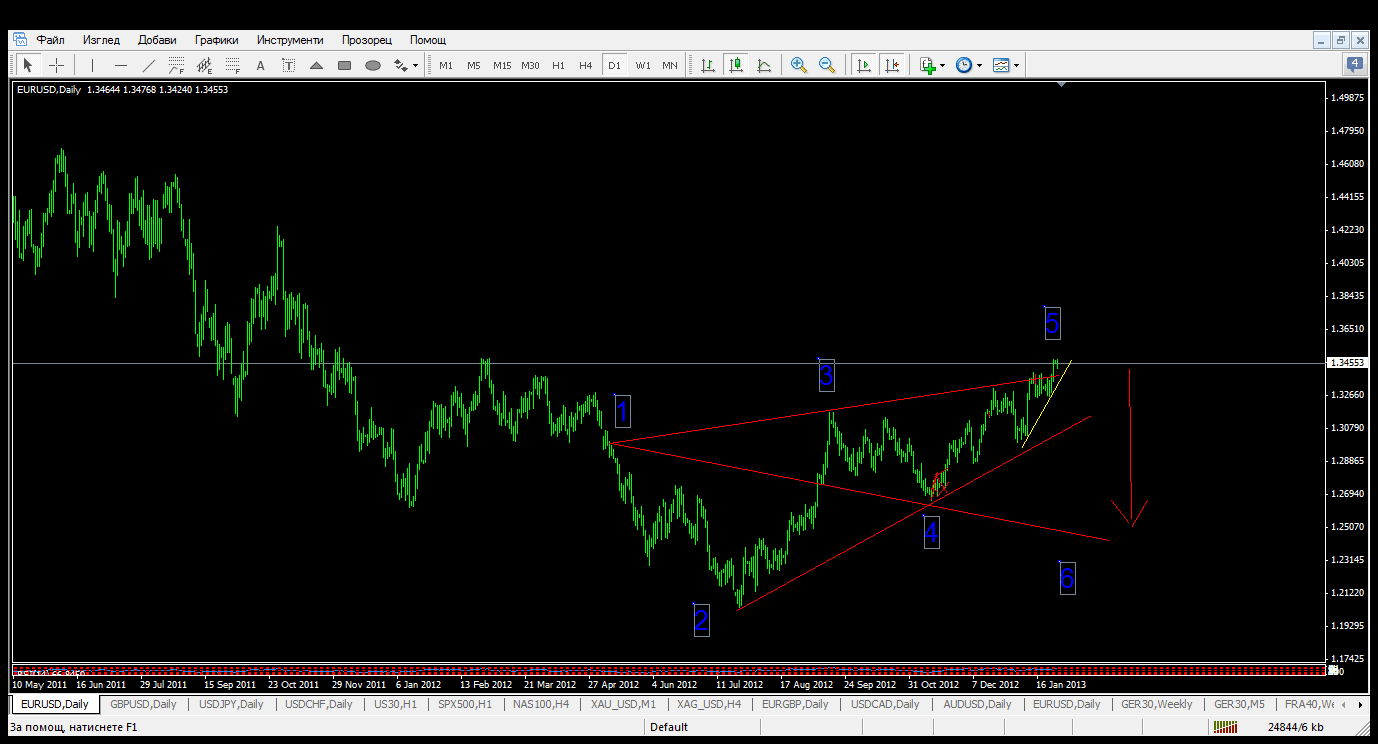Open the Изглед menu
This screenshot has height=744, width=1378.
(101, 40)
